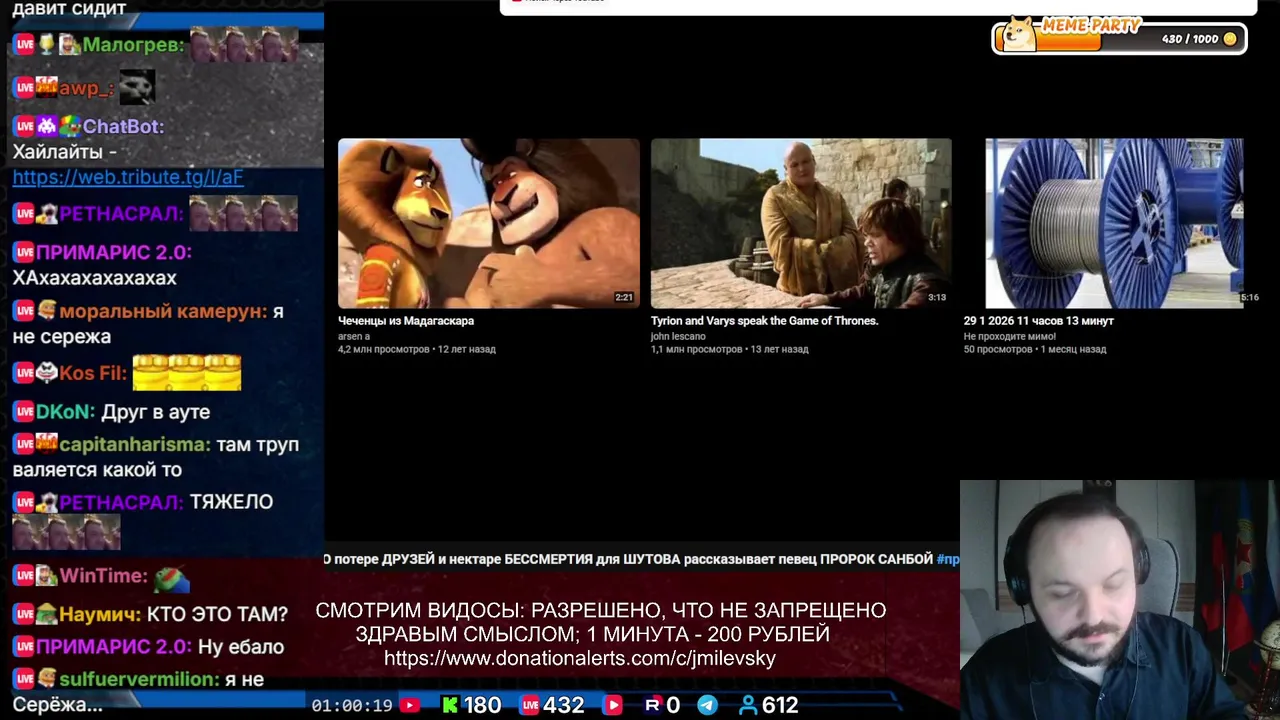Click the ChatBot username in chat
This screenshot has height=720, width=1280.
point(123,126)
